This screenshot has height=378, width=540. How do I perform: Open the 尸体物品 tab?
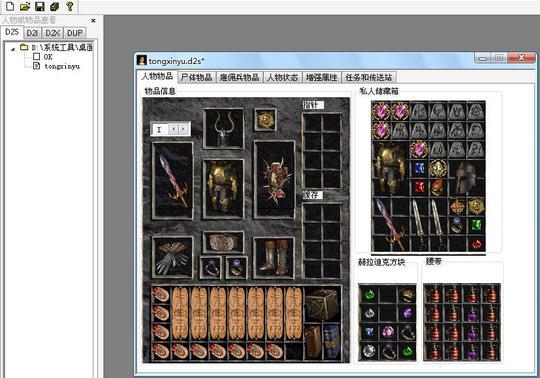[196, 77]
